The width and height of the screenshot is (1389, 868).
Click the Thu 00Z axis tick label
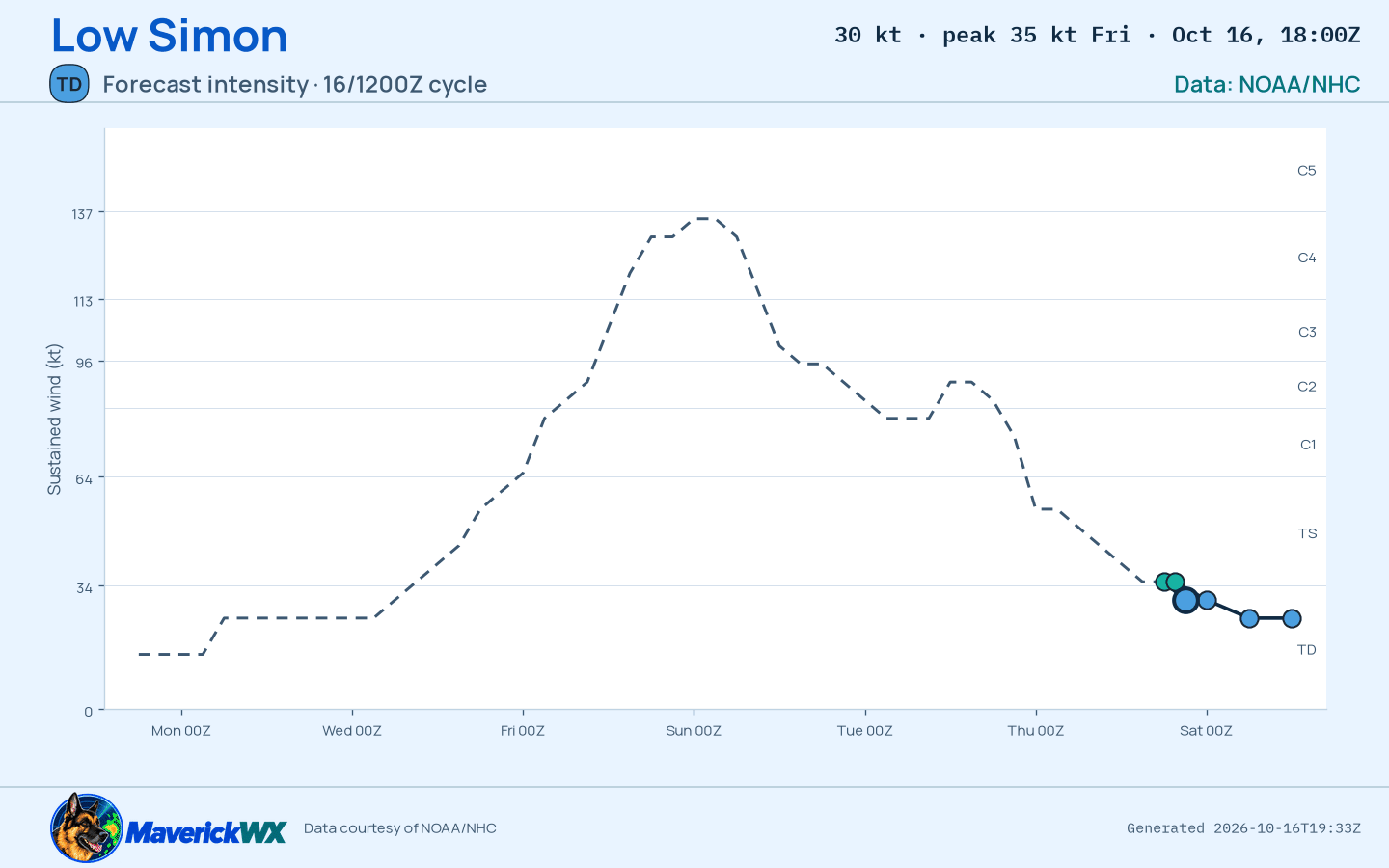pyautogui.click(x=1036, y=731)
